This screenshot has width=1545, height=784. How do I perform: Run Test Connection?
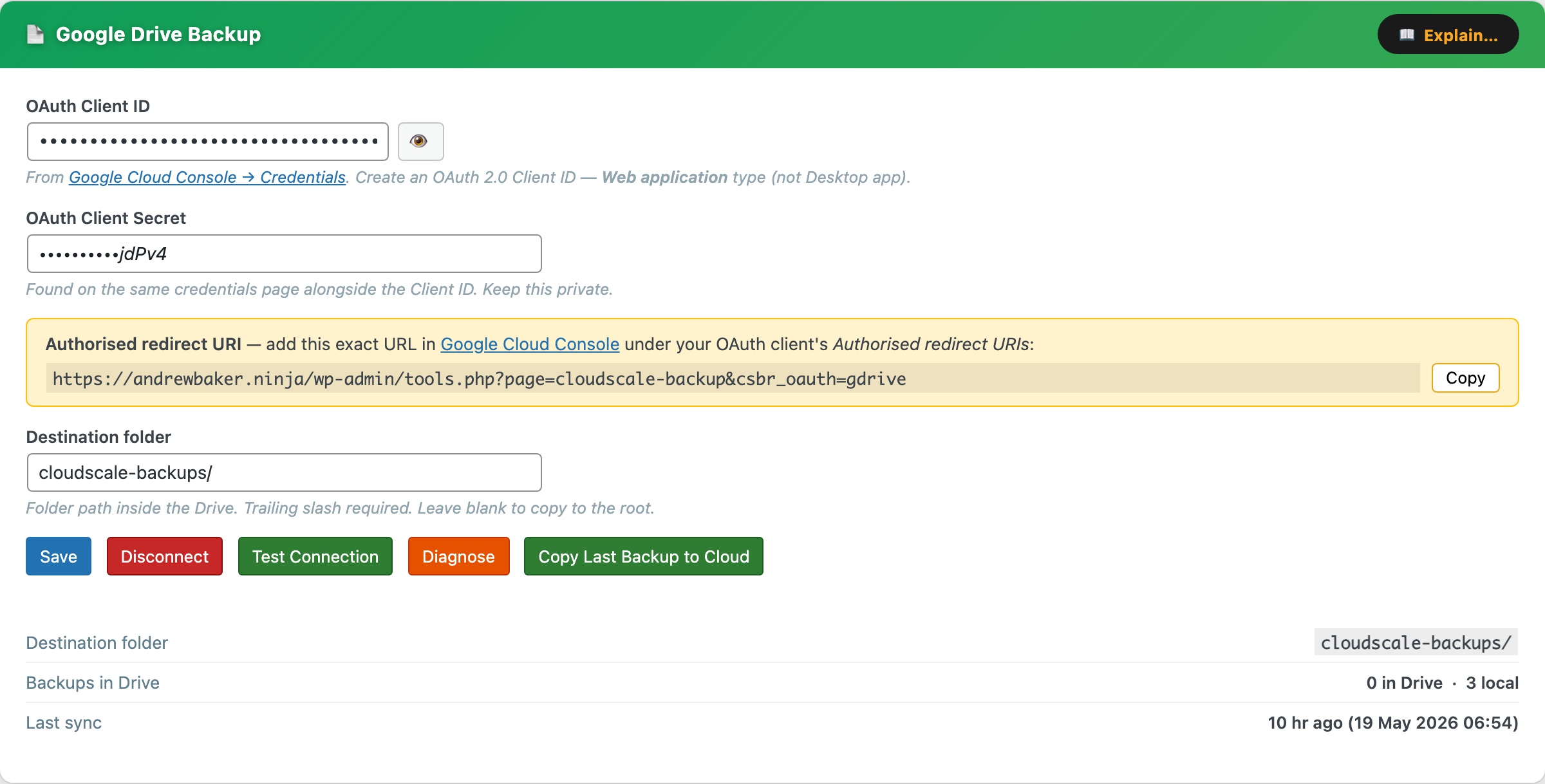pyautogui.click(x=315, y=556)
